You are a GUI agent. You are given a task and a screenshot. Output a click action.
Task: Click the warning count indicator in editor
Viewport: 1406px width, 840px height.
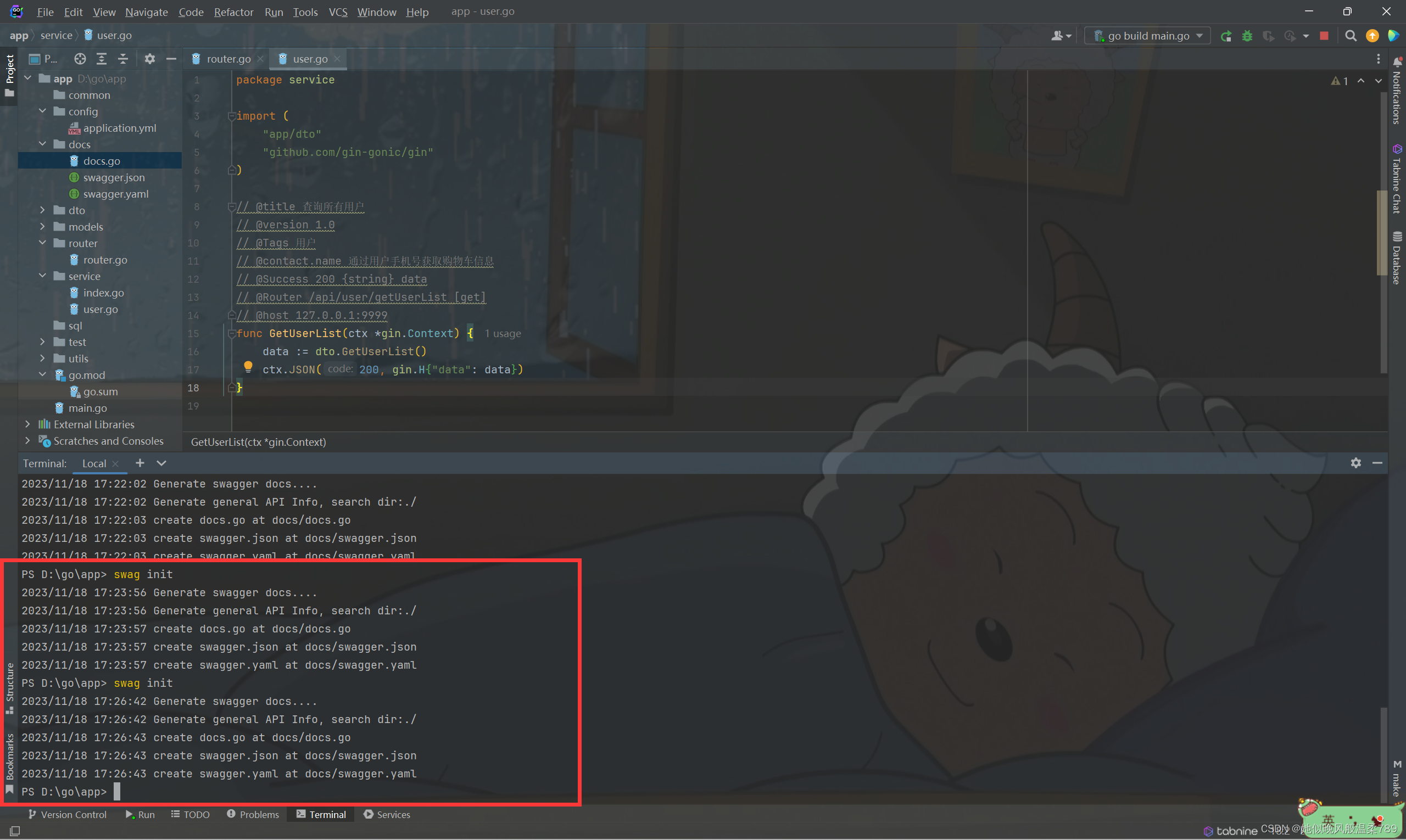pyautogui.click(x=1339, y=81)
